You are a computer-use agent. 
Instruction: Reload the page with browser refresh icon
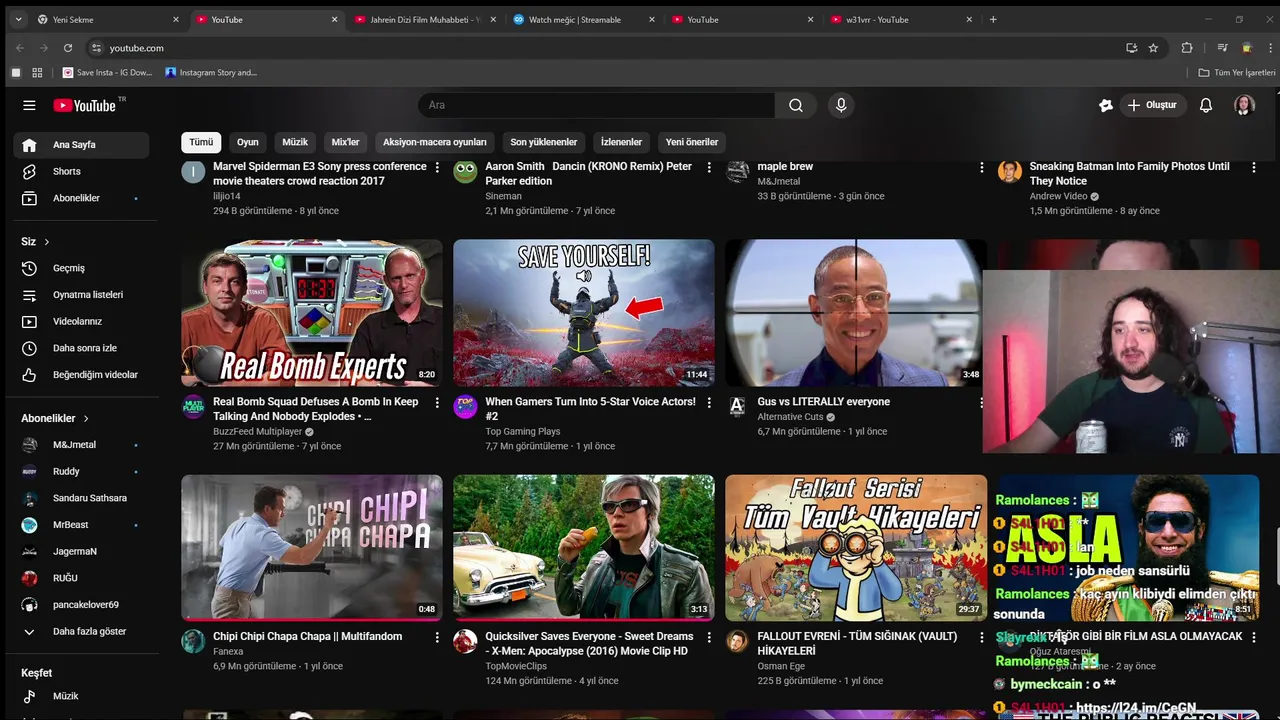(x=68, y=48)
